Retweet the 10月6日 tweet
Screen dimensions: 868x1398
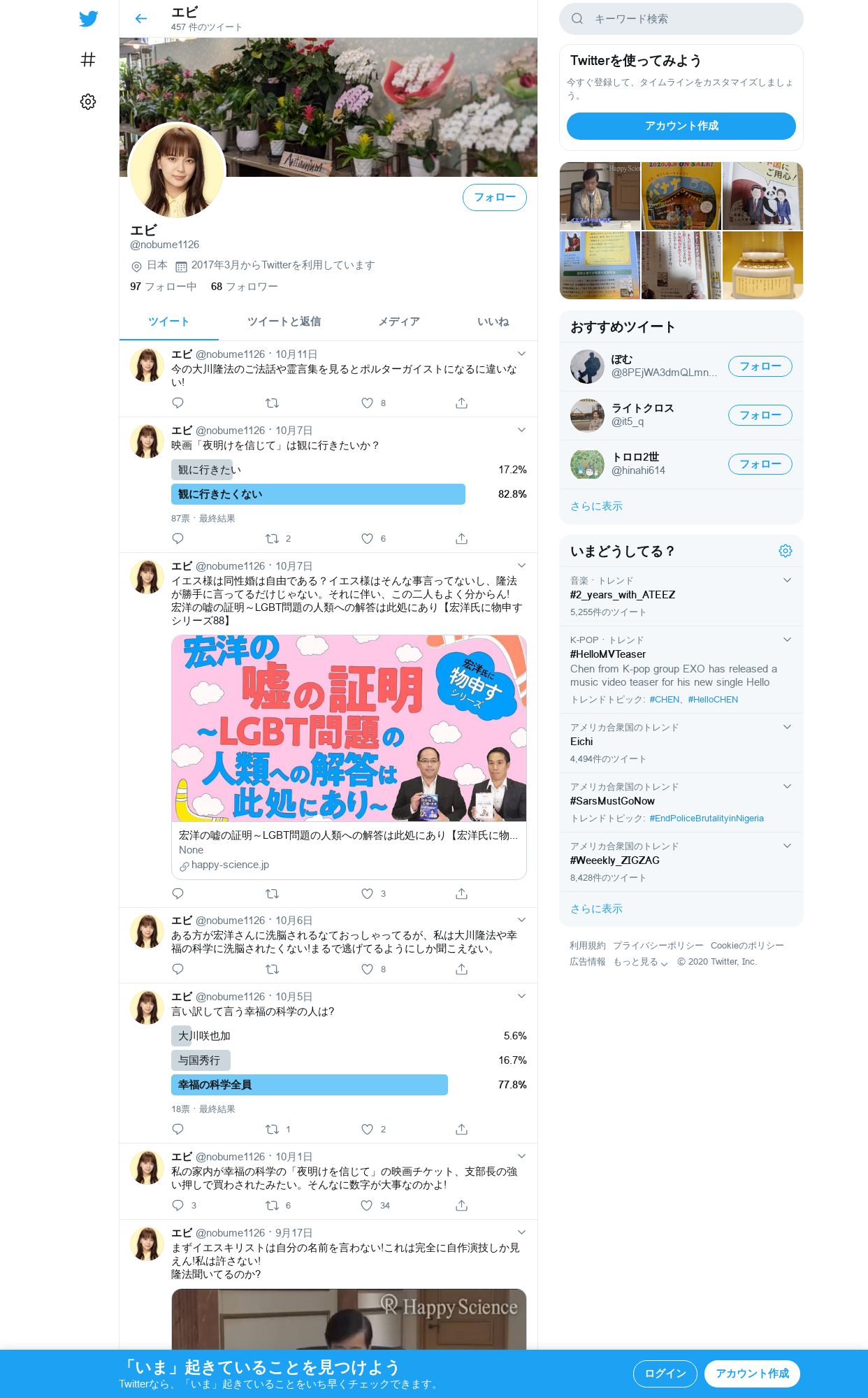[x=273, y=970]
